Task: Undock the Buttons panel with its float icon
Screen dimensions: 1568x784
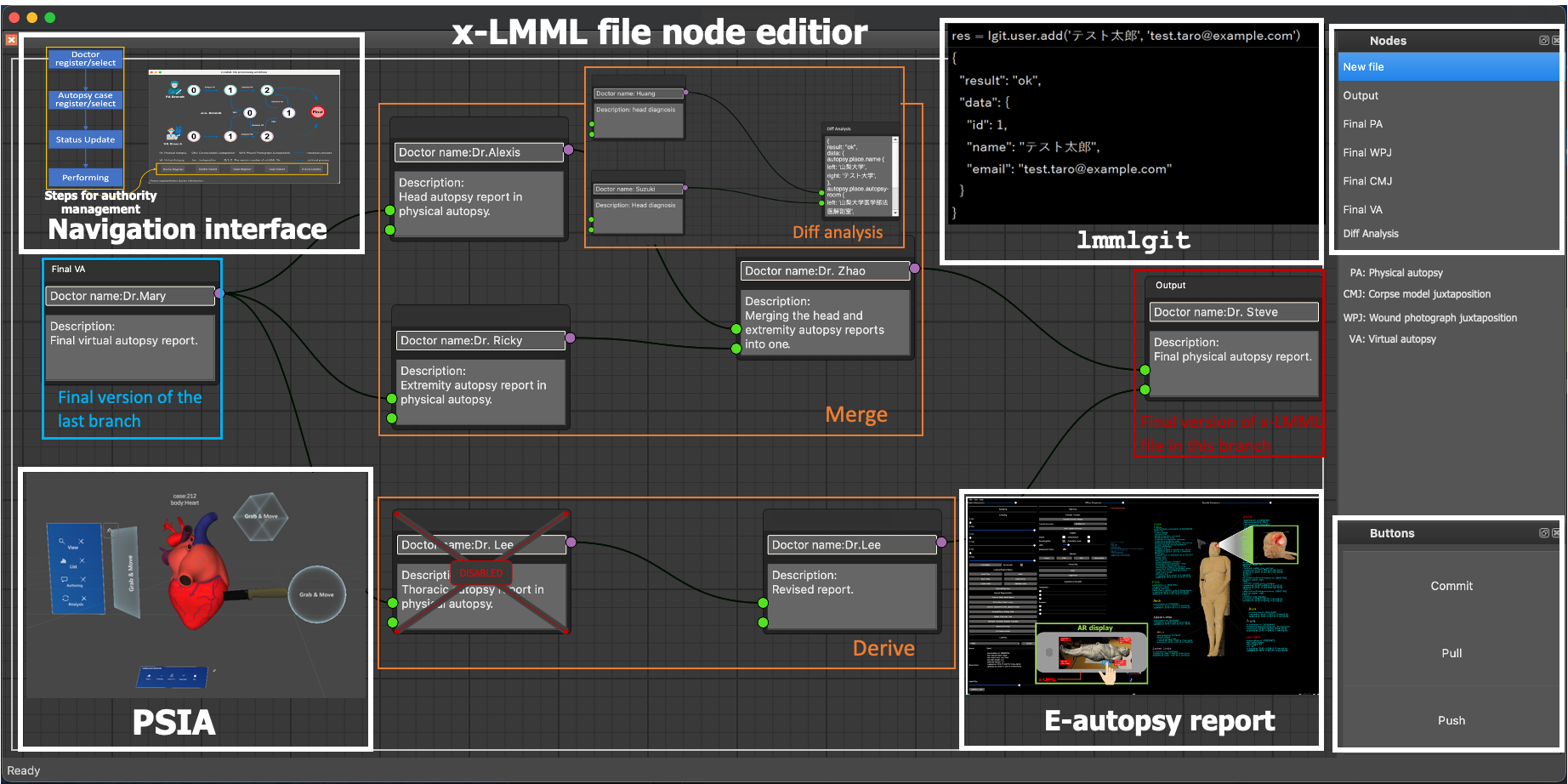Action: [x=1543, y=533]
